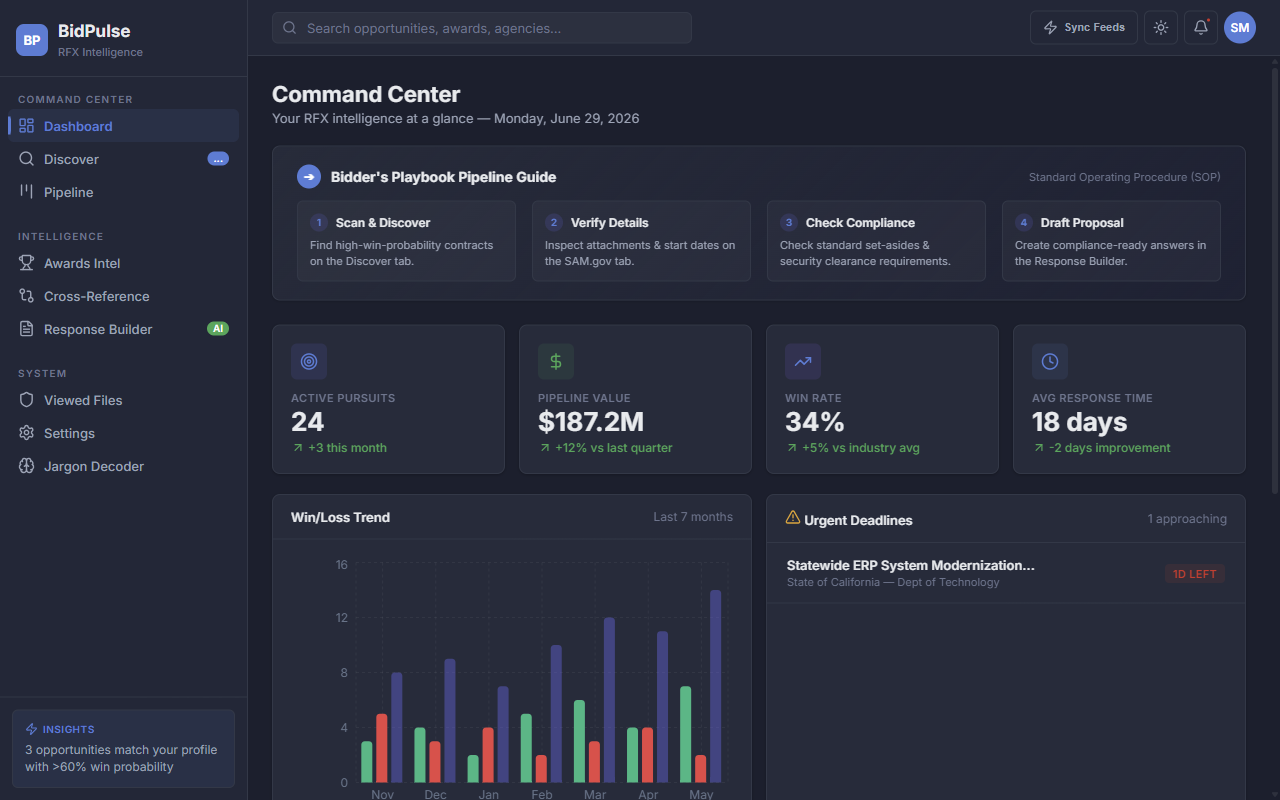Click the 34% win rate value
Viewport: 1280px width, 800px height.
[815, 422]
